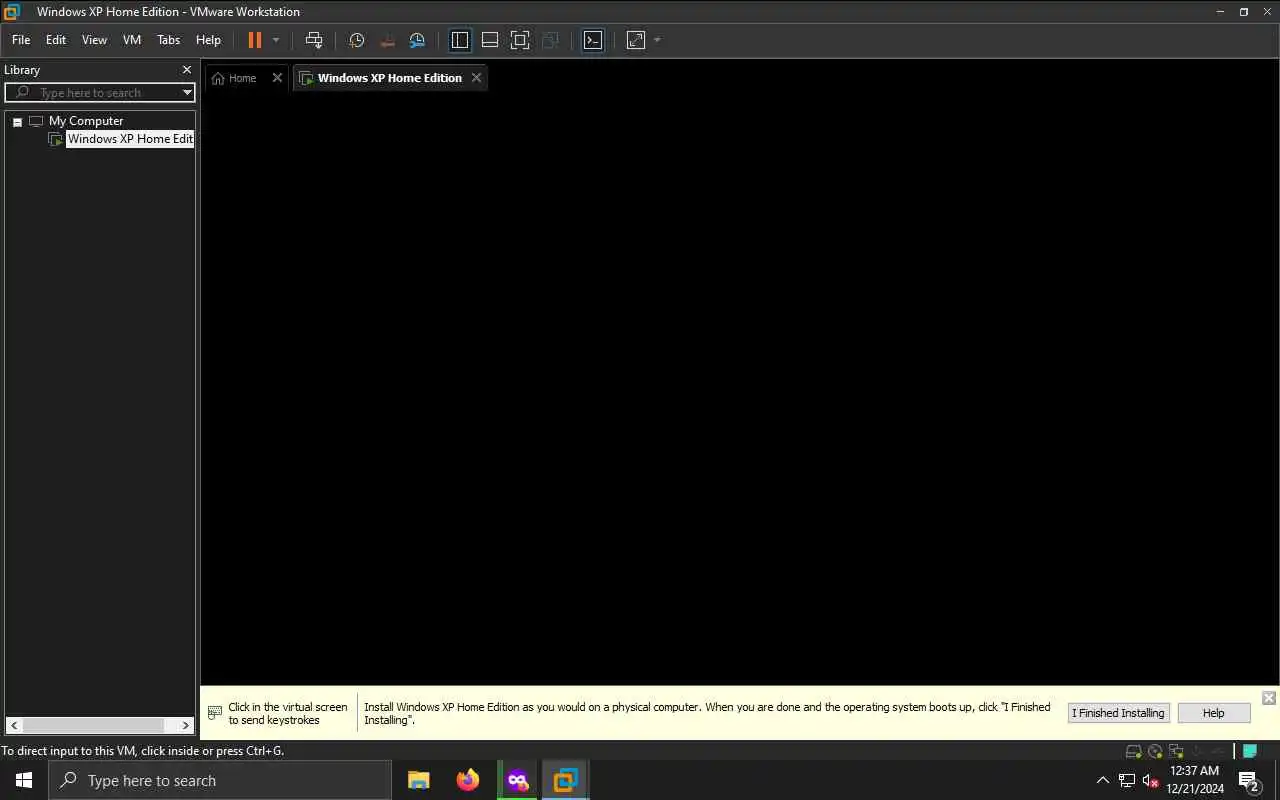
Task: Click the network tray icon
Action: pos(1127,781)
